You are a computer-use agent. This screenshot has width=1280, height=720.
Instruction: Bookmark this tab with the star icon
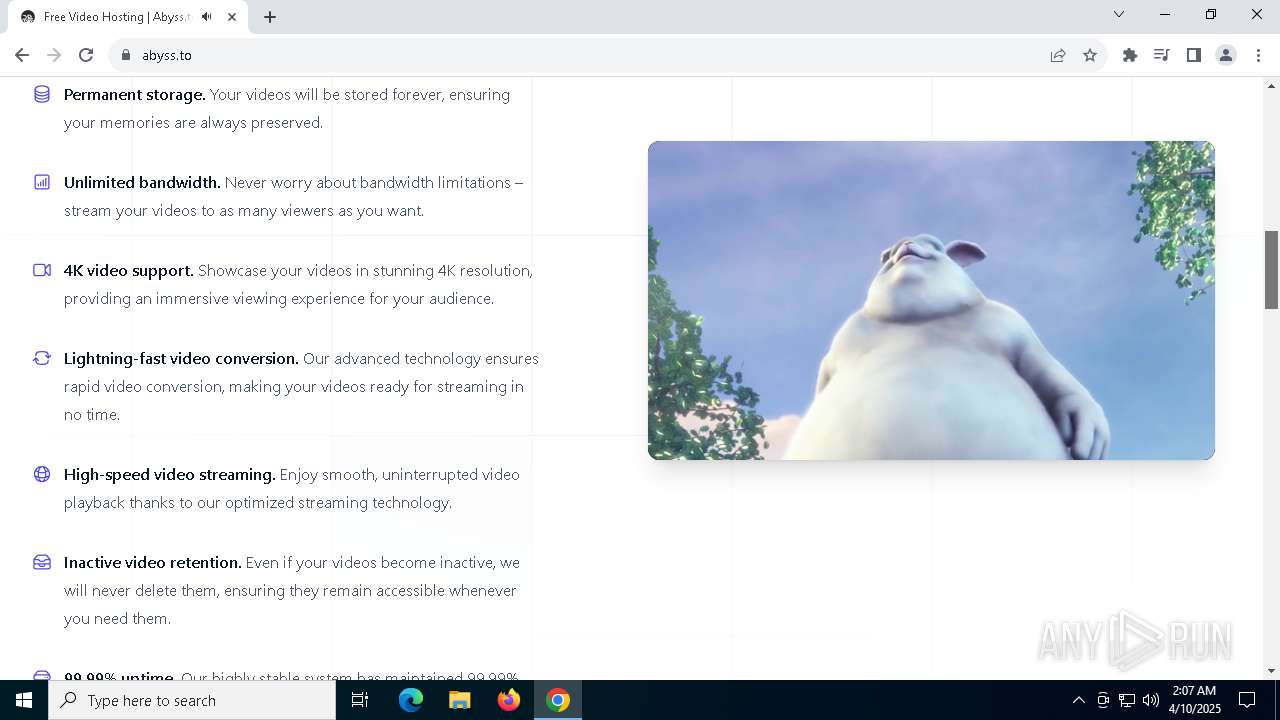pyautogui.click(x=1090, y=55)
